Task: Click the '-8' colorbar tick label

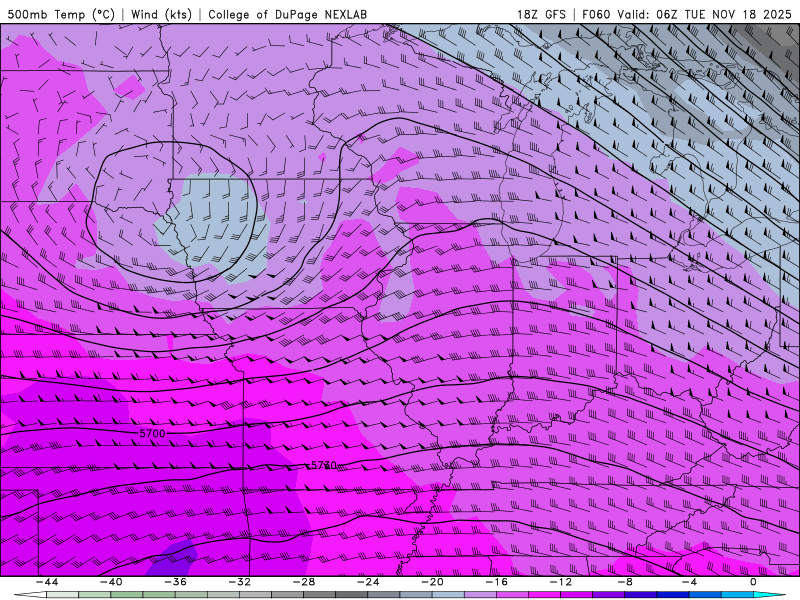Action: pos(625,582)
